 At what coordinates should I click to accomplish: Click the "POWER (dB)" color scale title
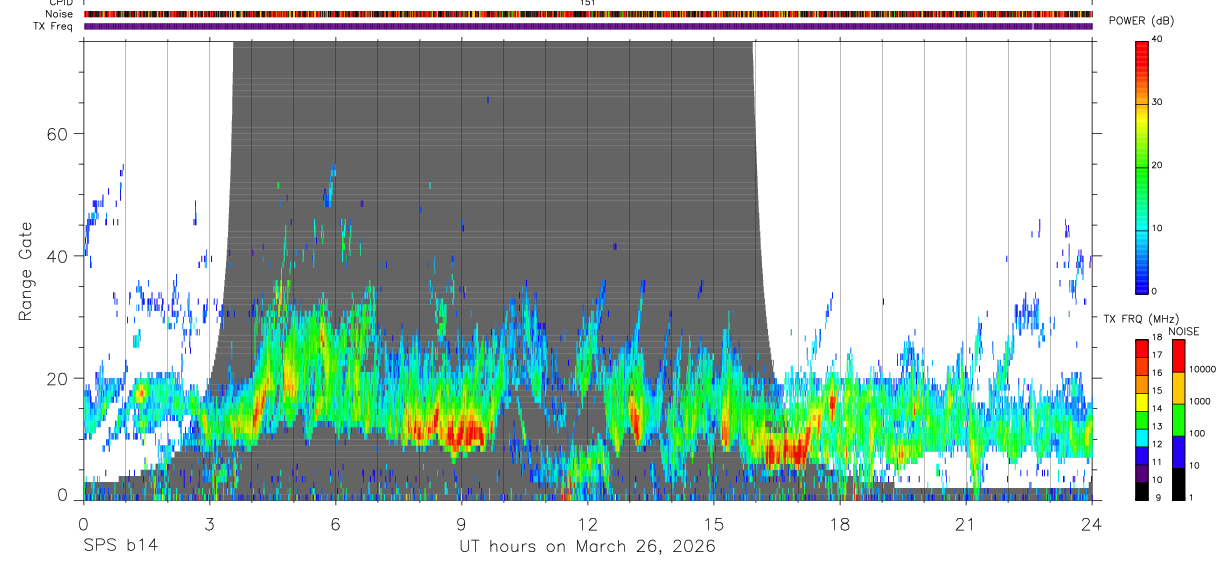click(x=1141, y=21)
